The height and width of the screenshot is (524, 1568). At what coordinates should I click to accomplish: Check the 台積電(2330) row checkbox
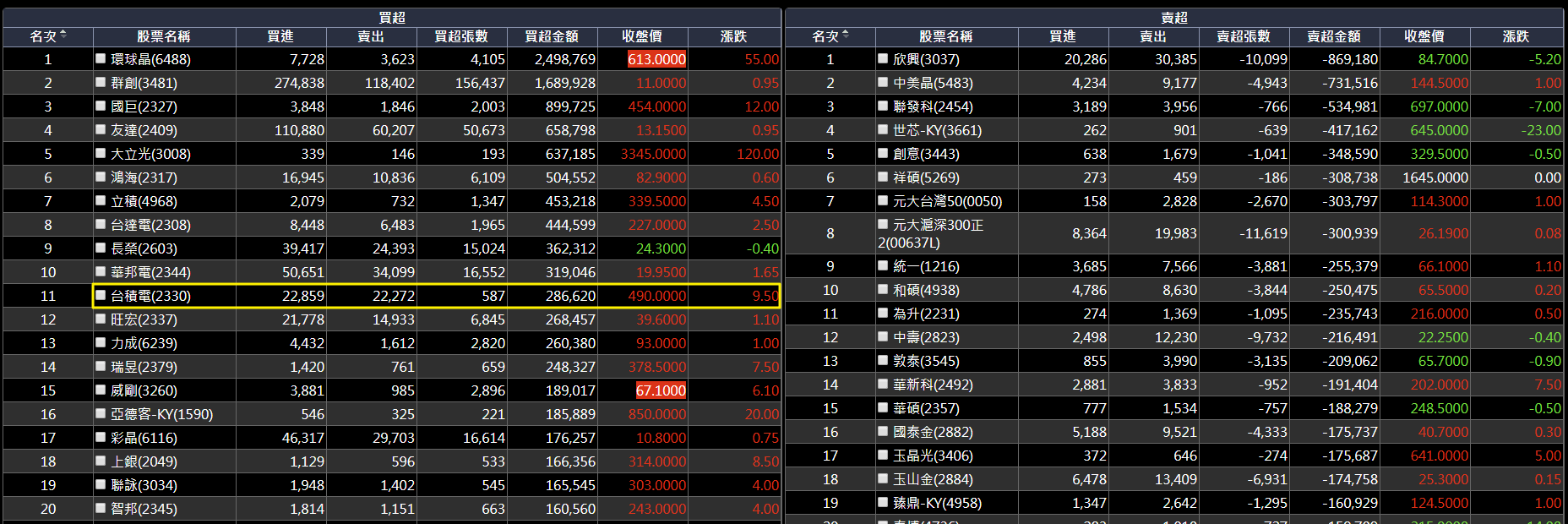[x=101, y=295]
